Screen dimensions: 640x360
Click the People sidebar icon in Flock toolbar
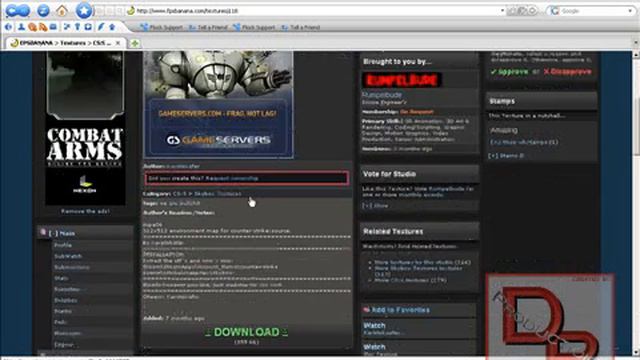click(x=22, y=27)
